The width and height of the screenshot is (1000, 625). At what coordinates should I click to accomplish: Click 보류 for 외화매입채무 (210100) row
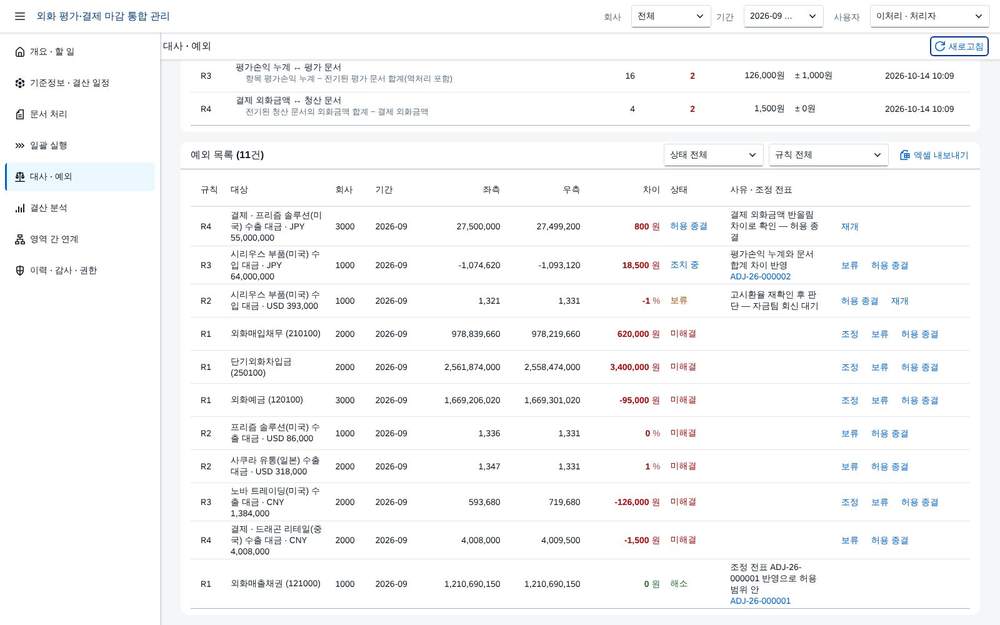(879, 334)
